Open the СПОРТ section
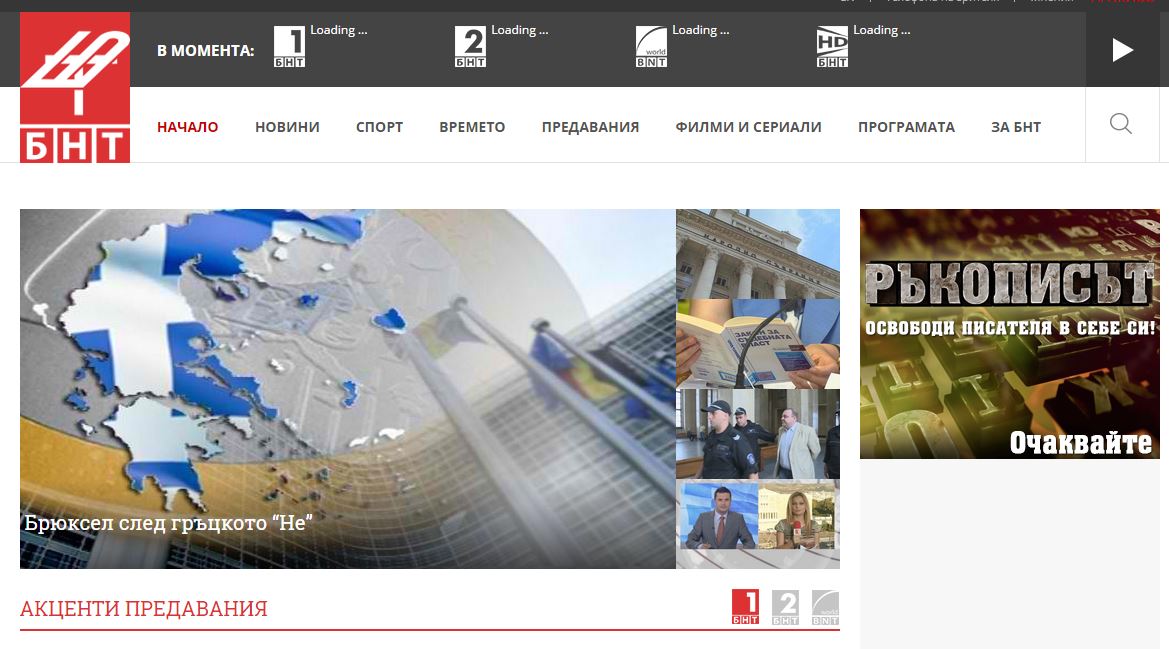 [x=379, y=127]
